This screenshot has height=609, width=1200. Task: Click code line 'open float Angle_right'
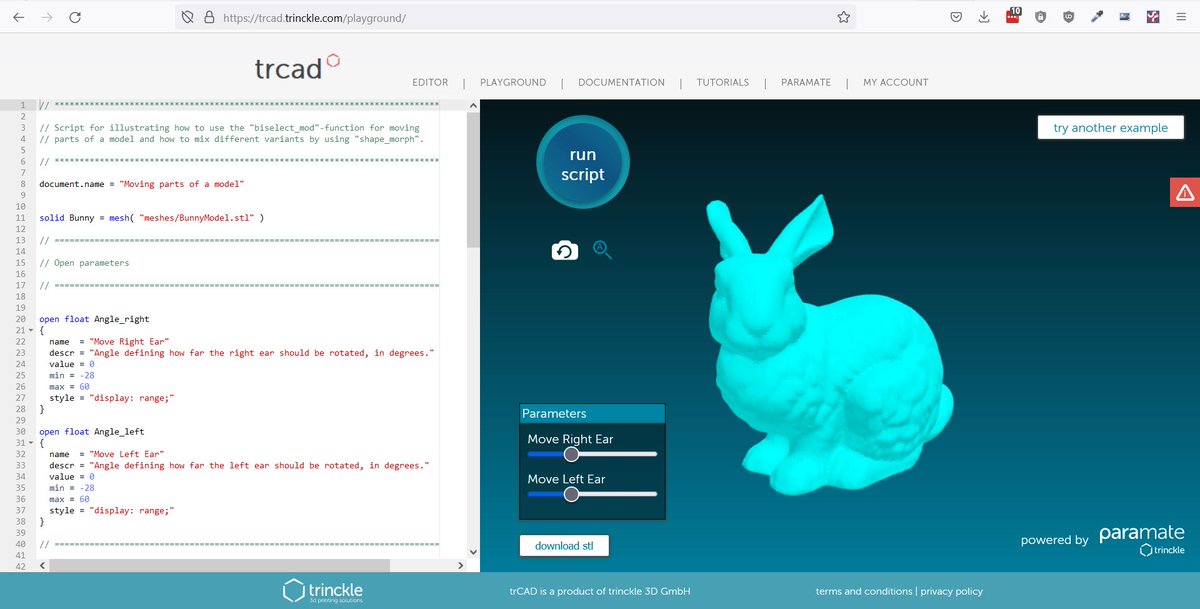[94, 319]
